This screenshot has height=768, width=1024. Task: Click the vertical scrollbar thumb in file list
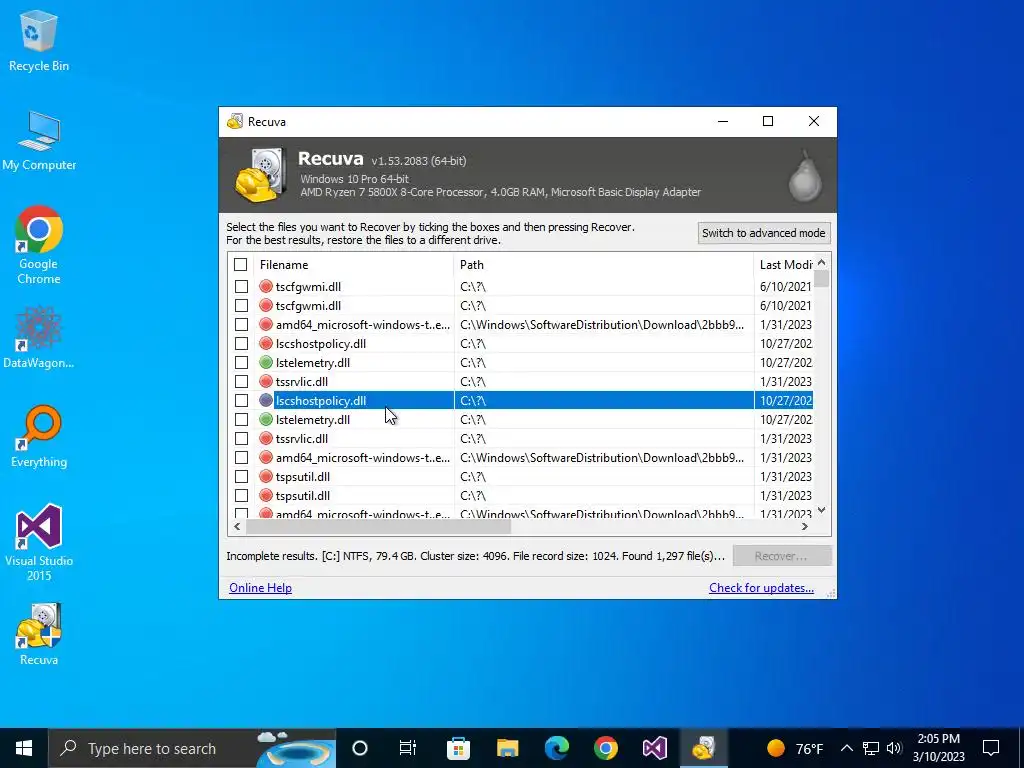click(822, 279)
